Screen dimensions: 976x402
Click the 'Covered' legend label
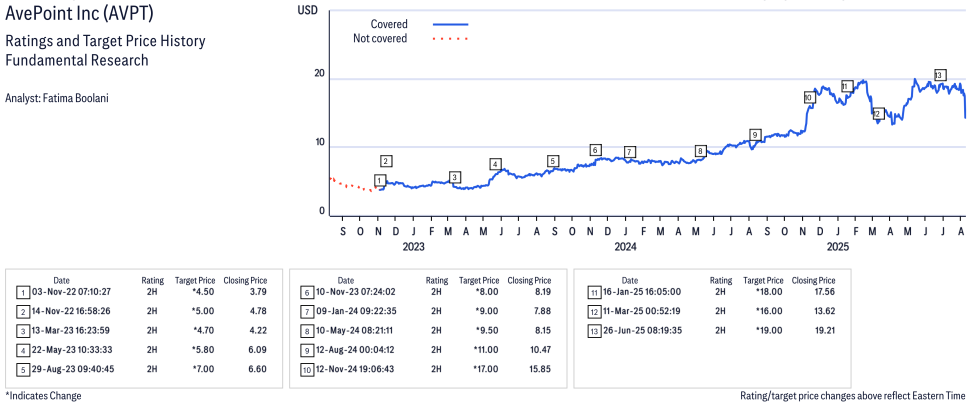click(x=389, y=24)
